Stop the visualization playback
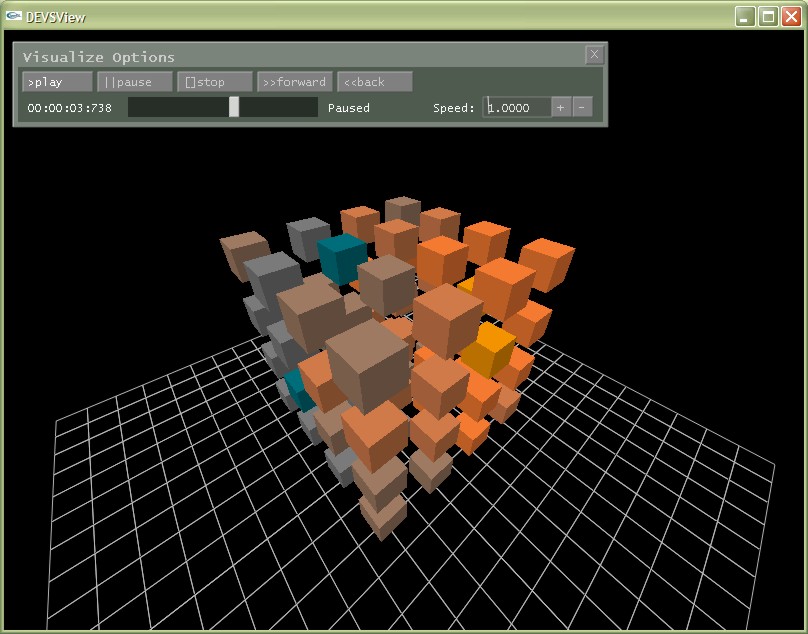Viewport: 808px width, 634px height. pos(214,82)
